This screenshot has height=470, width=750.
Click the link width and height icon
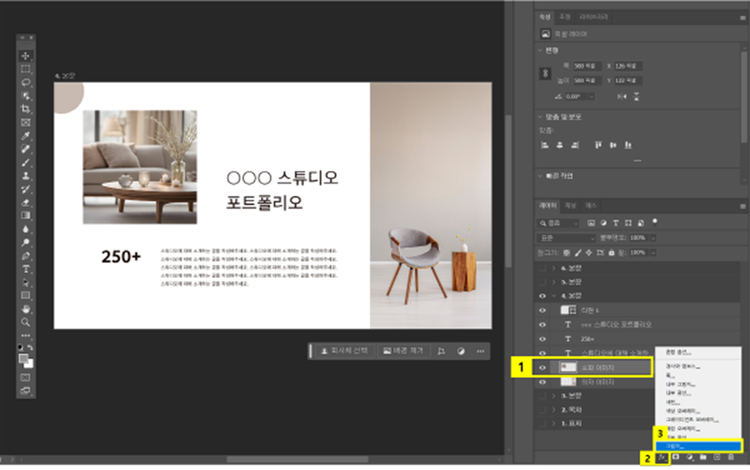546,74
